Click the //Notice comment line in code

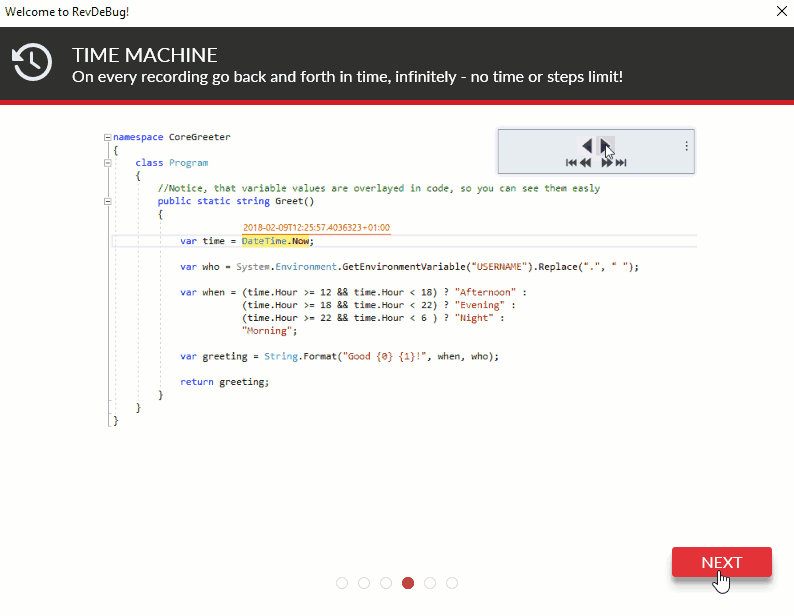379,188
